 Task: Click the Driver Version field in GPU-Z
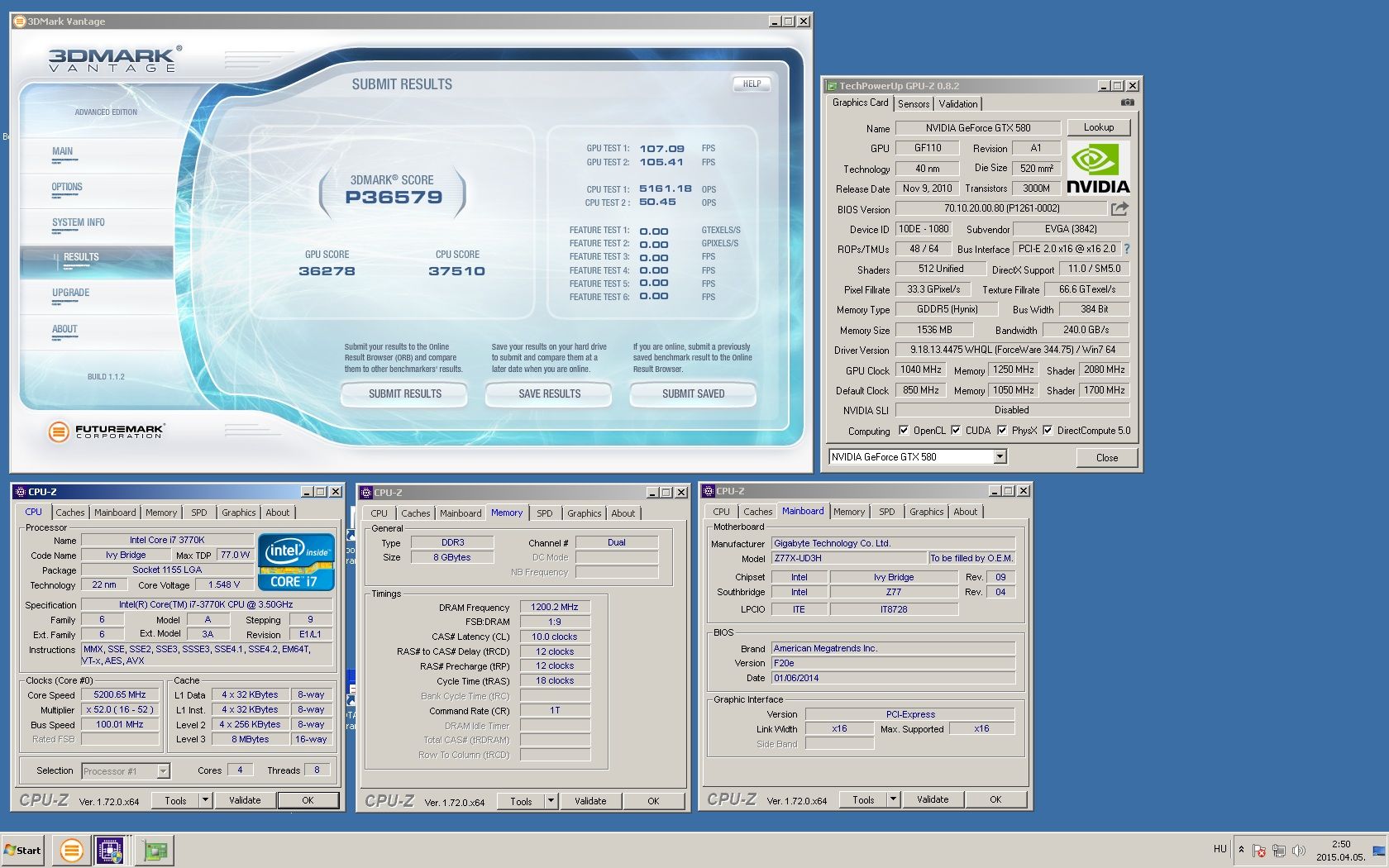pyautogui.click(x=1013, y=350)
